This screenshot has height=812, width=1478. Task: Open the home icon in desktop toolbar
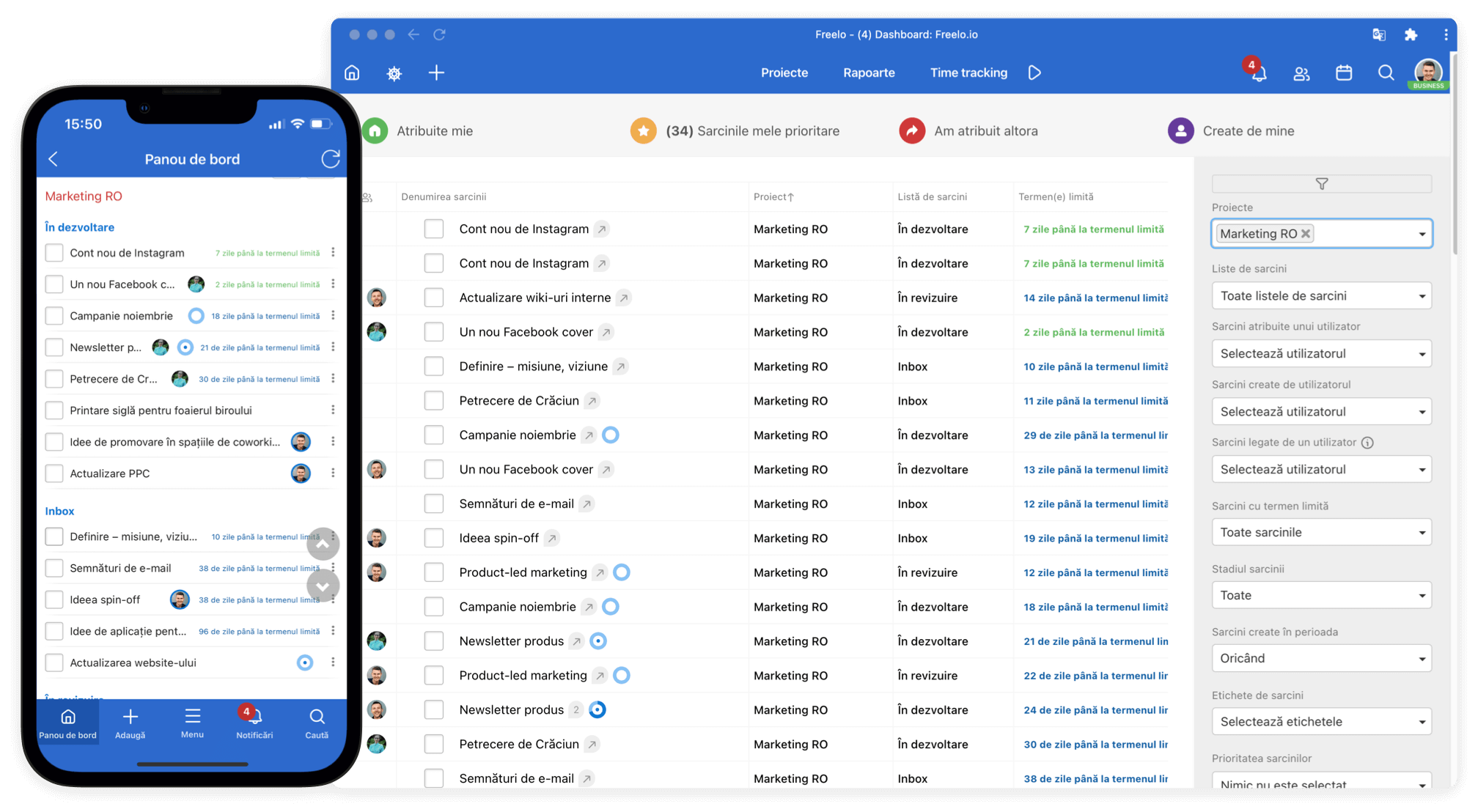[x=352, y=73]
